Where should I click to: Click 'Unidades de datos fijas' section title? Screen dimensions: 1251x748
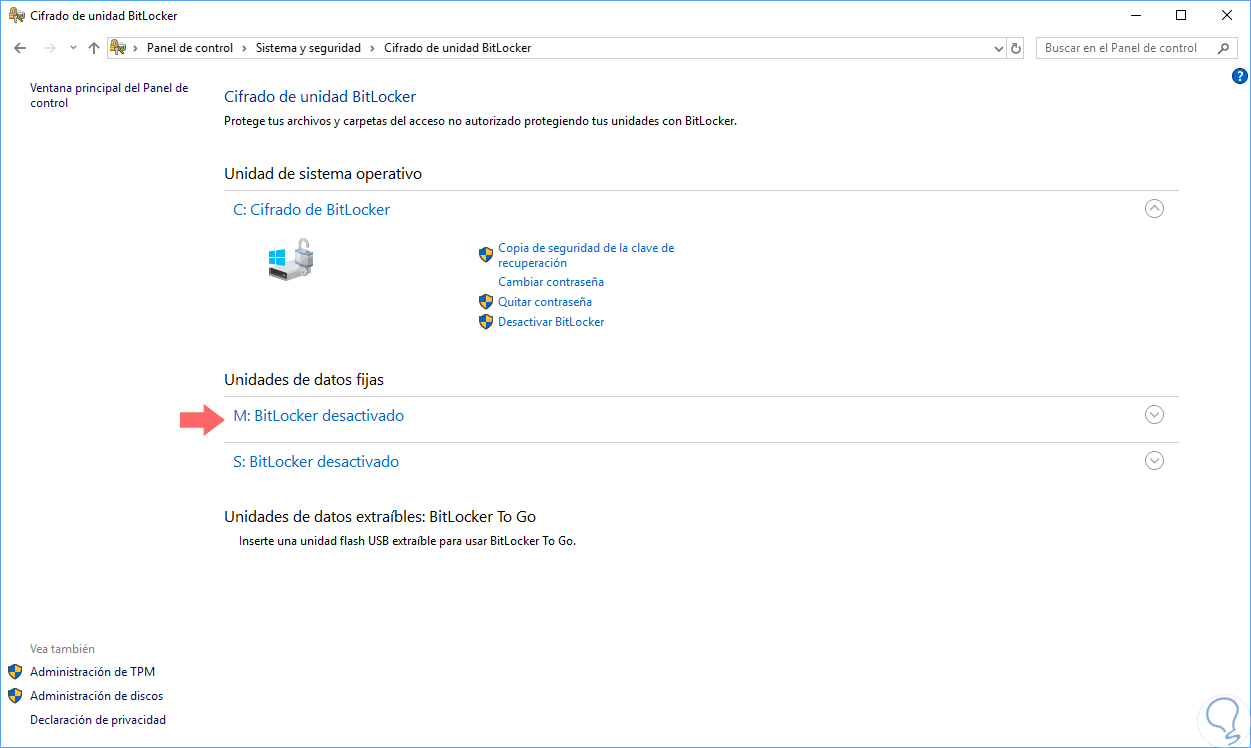(304, 380)
